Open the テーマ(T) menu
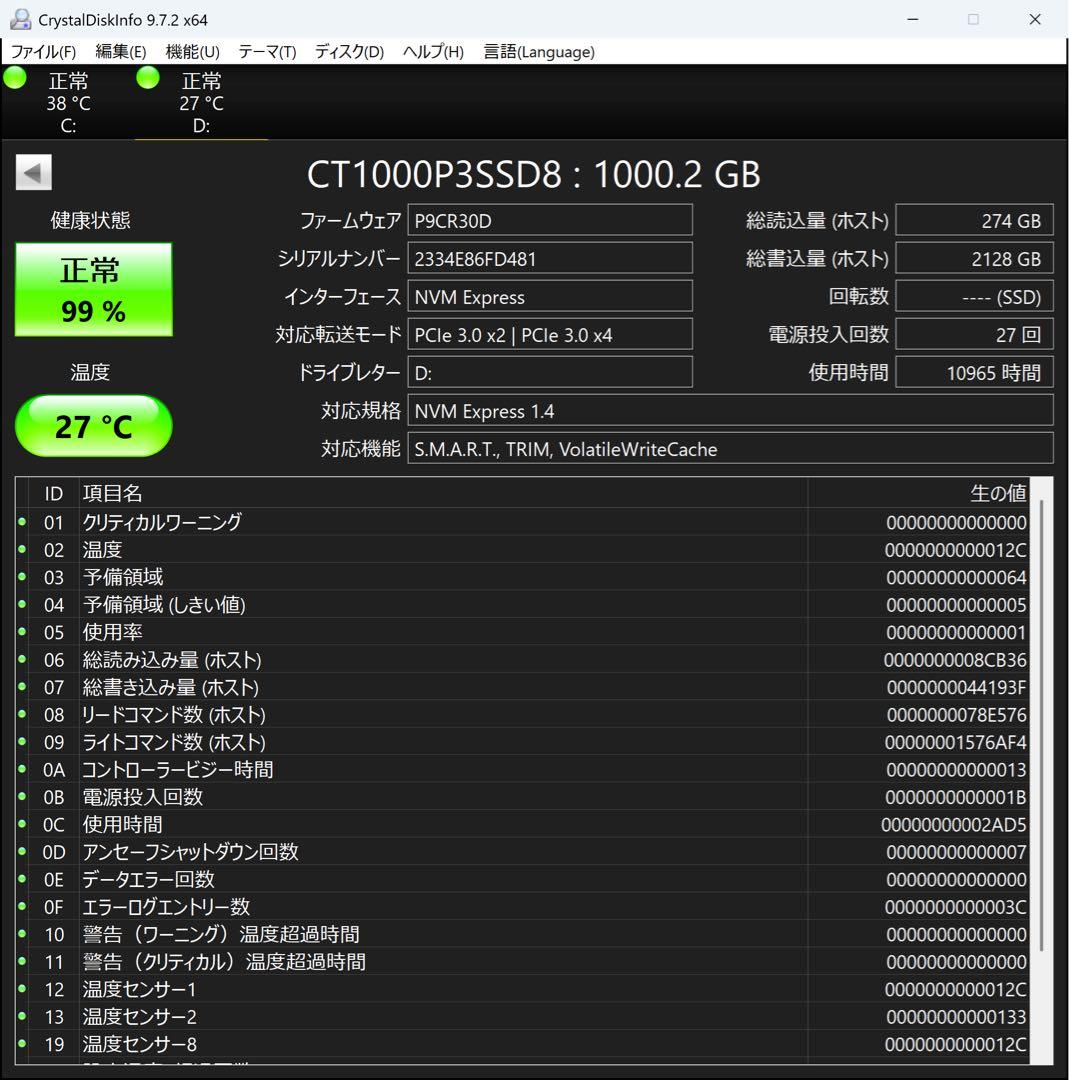This screenshot has width=1069, height=1080. [x=266, y=51]
